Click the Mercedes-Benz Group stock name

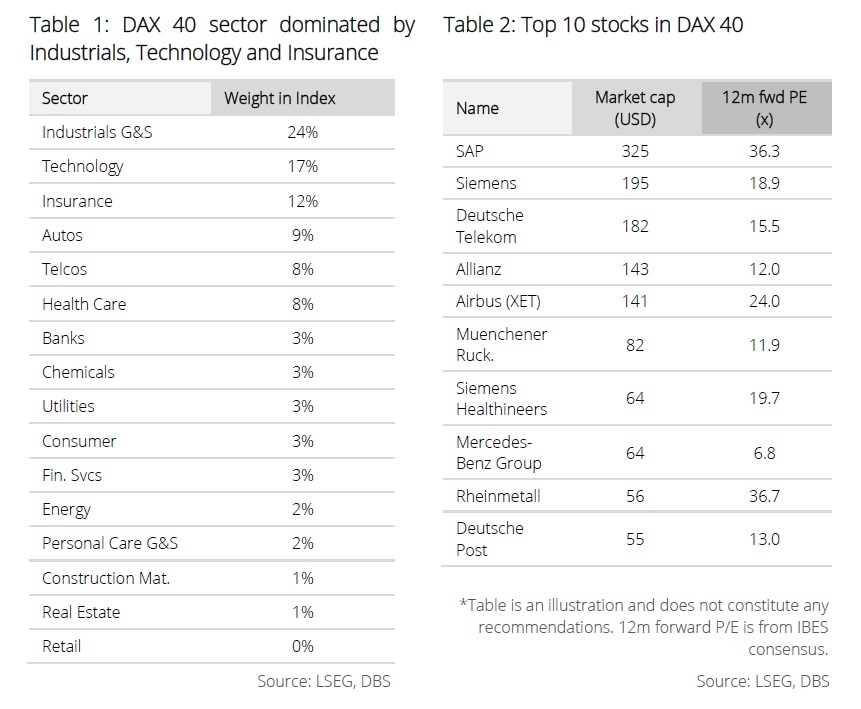[x=499, y=452]
